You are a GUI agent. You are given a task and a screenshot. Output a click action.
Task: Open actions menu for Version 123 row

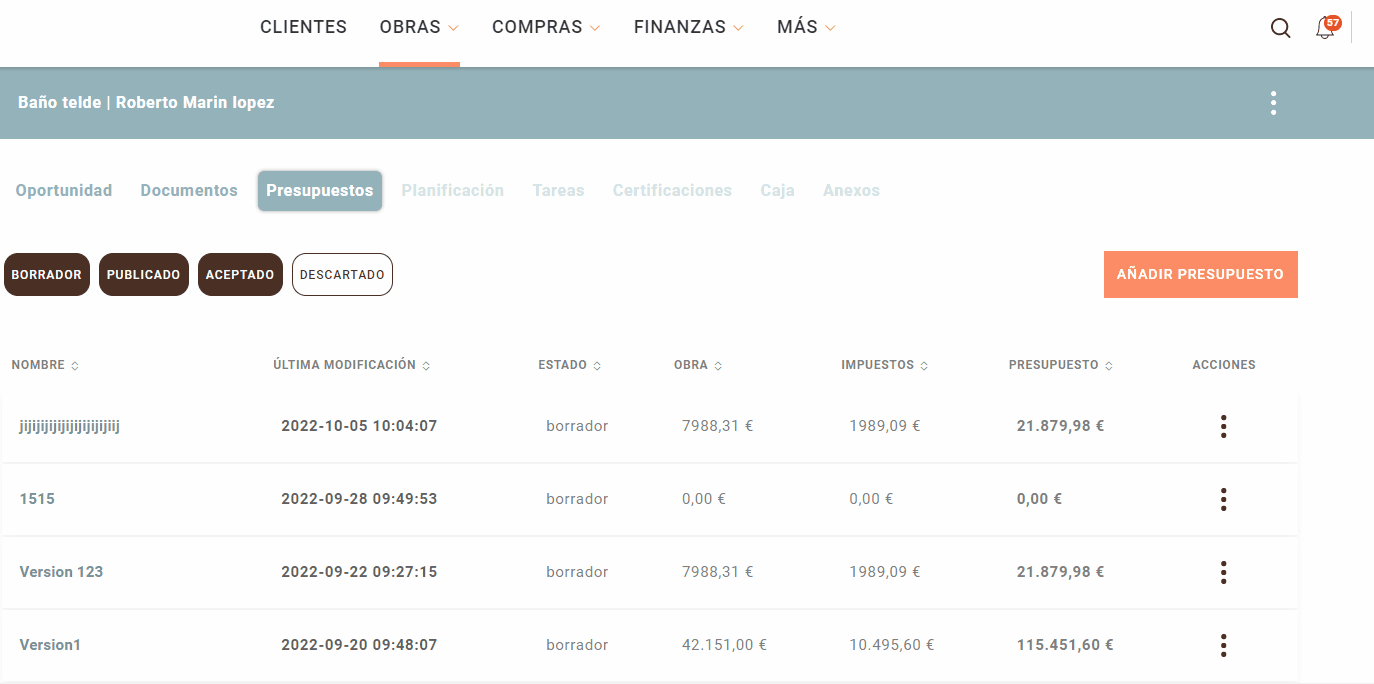pos(1223,573)
